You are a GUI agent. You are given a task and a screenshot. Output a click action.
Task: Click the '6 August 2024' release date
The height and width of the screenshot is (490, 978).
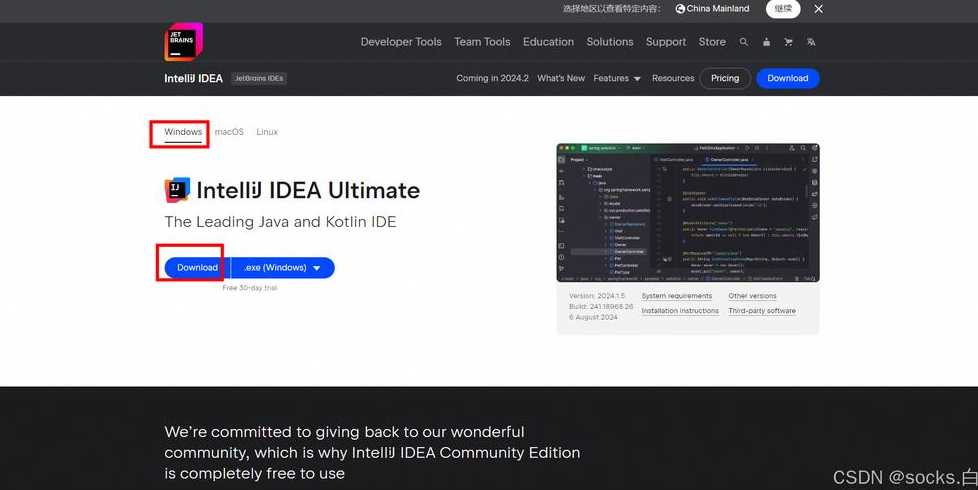click(x=593, y=317)
